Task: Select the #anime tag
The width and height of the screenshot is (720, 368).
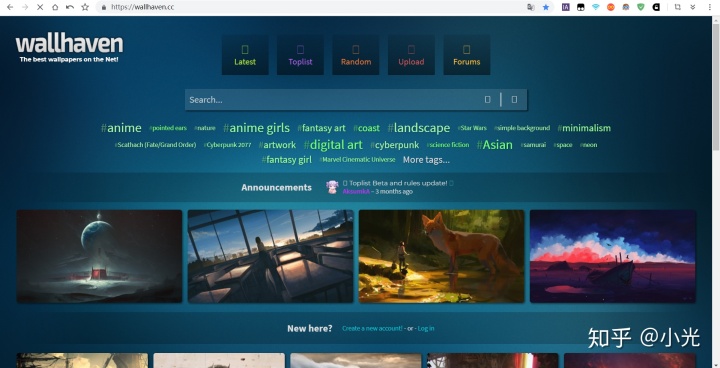Action: pyautogui.click(x=121, y=128)
